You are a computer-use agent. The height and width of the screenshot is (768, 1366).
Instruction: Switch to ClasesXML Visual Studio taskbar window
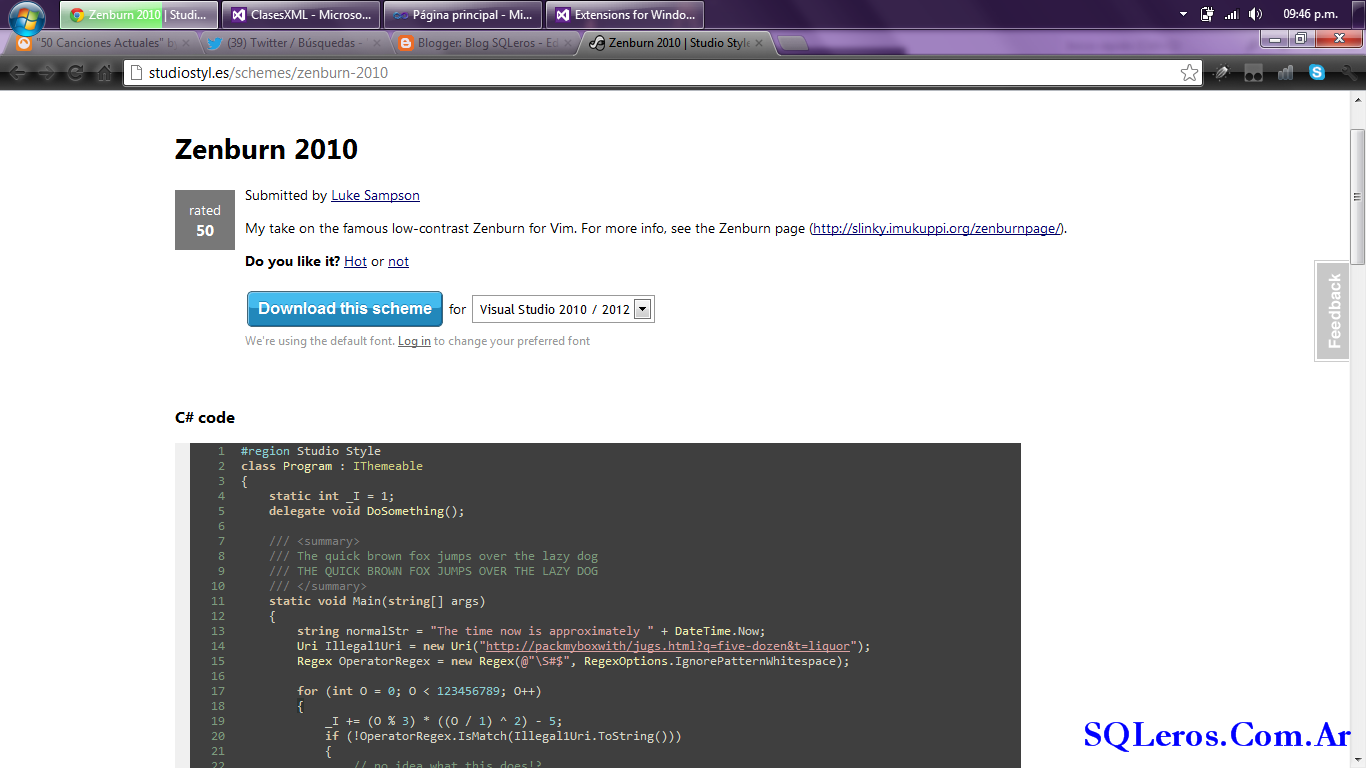click(x=300, y=15)
